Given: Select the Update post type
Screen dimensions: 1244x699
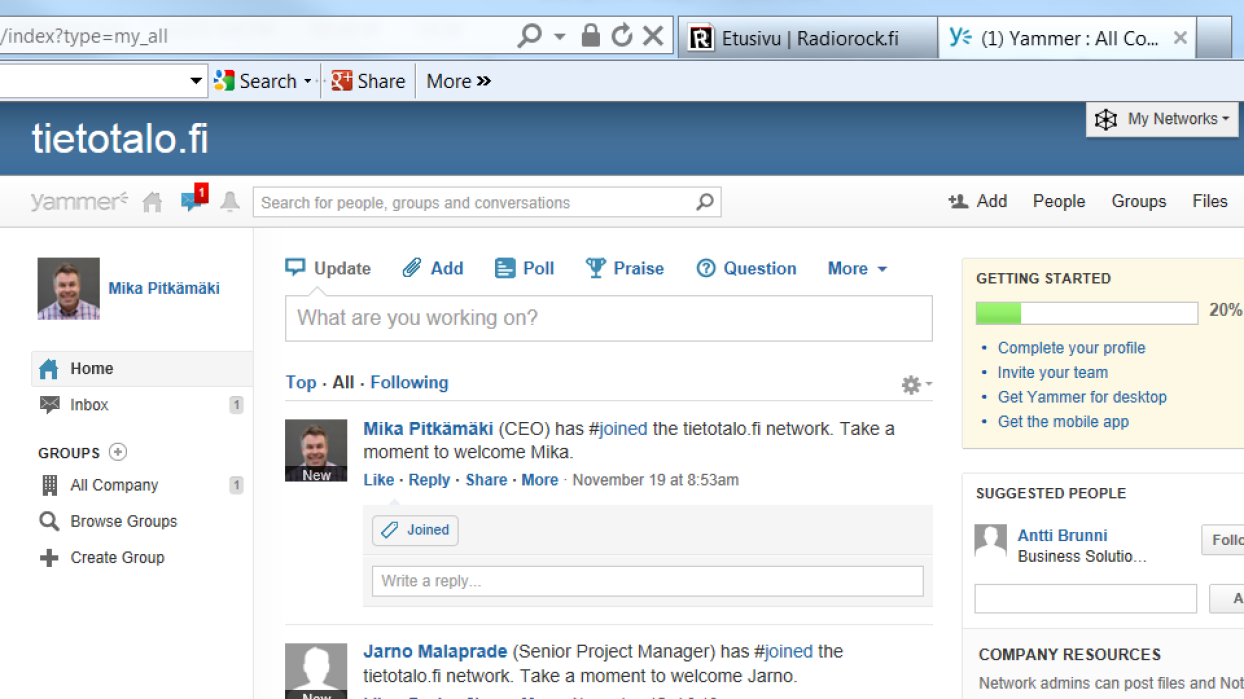Looking at the screenshot, I should tap(328, 268).
